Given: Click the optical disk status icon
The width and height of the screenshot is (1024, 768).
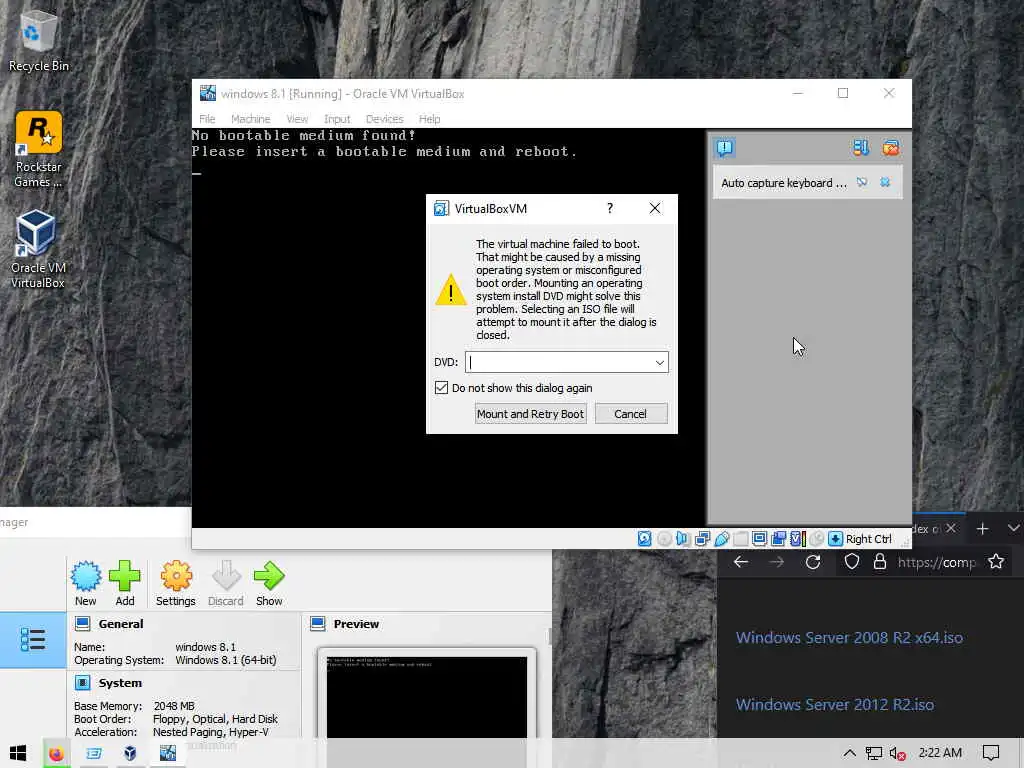Looking at the screenshot, I should [664, 539].
